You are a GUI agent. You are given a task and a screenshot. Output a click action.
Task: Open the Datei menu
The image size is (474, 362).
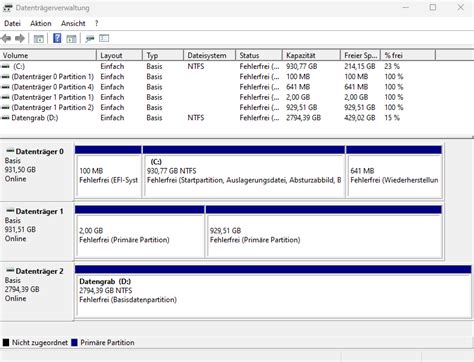(12, 23)
